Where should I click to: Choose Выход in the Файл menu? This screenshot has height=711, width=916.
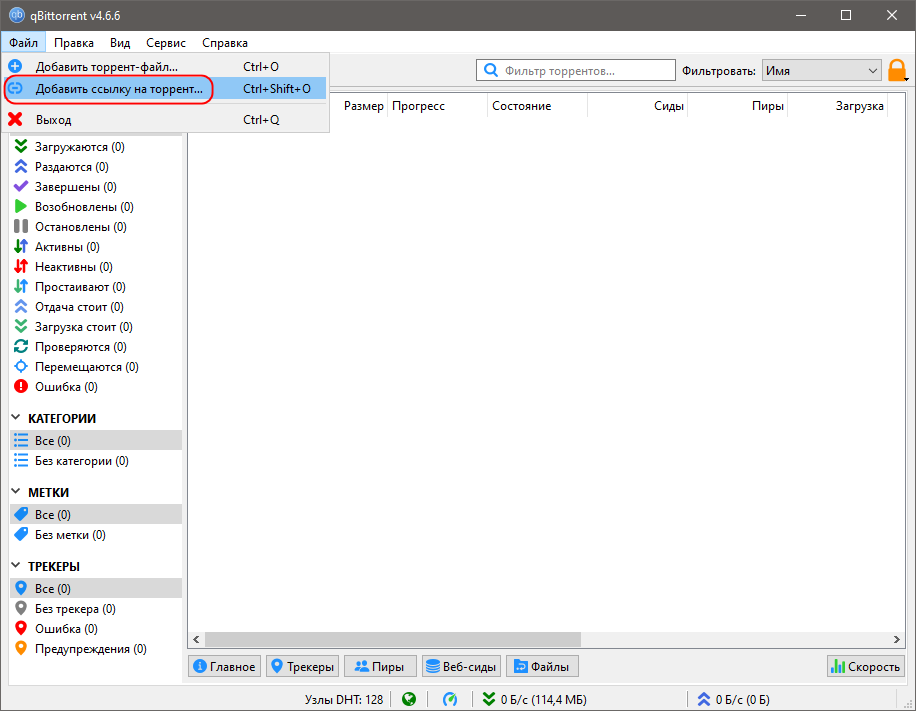pyautogui.click(x=165, y=119)
